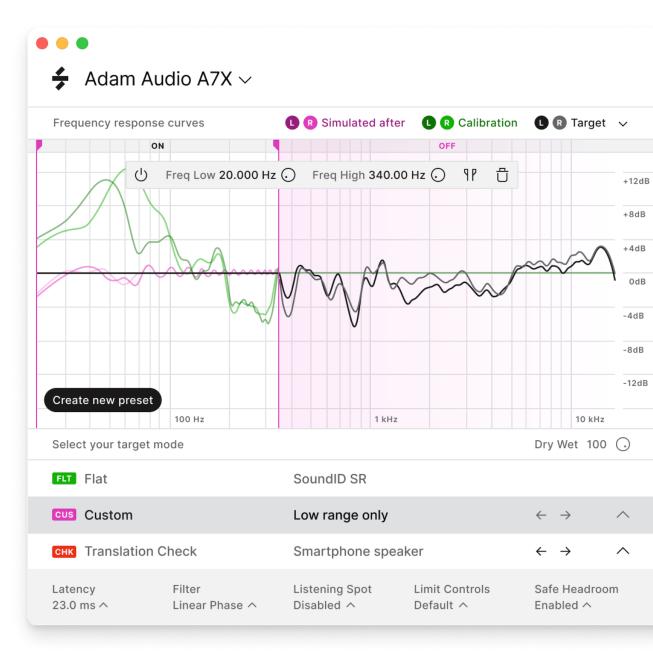Expand the frequency response curves legend chevron

[623, 123]
